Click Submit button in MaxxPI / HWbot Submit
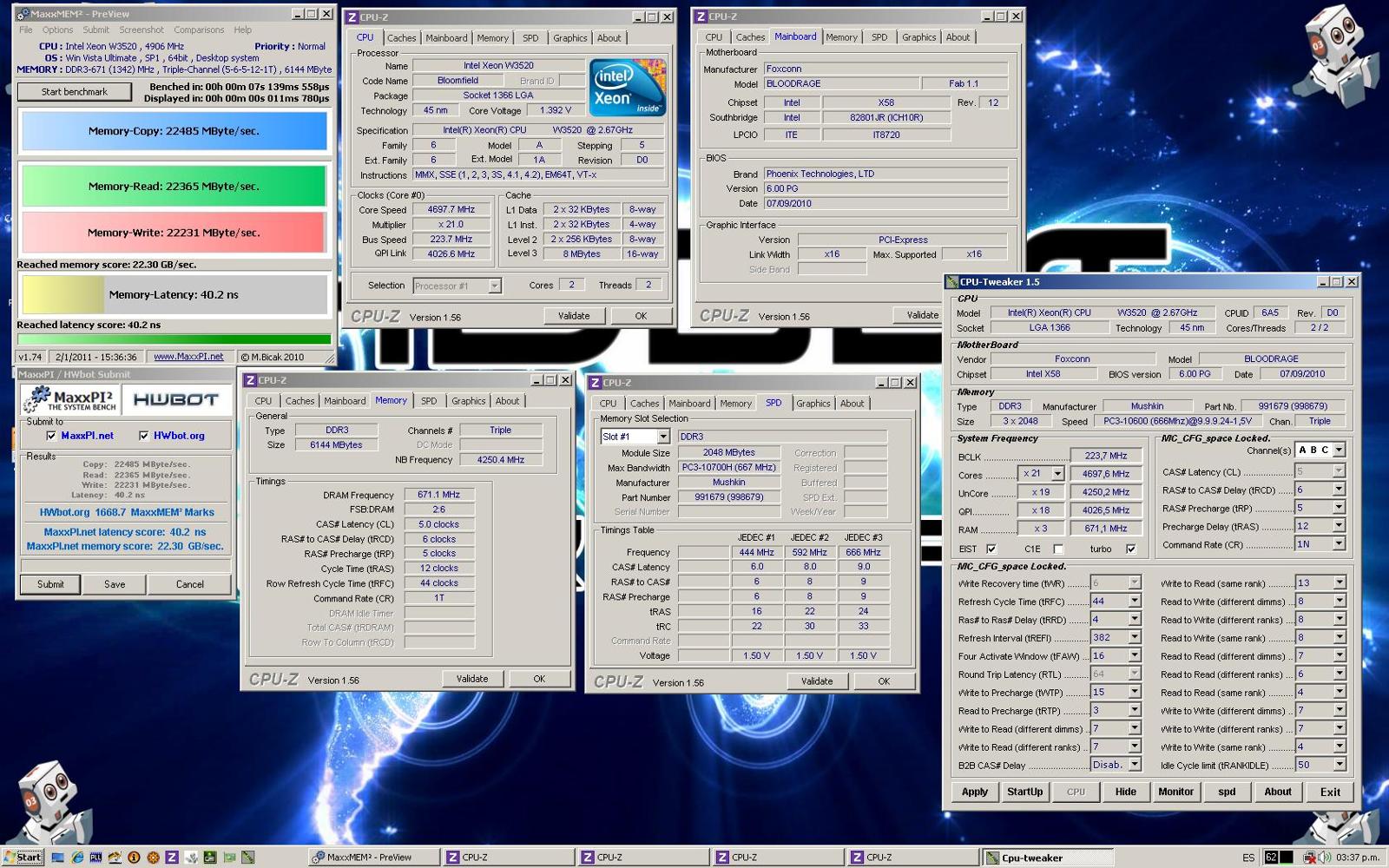The width and height of the screenshot is (1389, 868). pyautogui.click(x=50, y=584)
